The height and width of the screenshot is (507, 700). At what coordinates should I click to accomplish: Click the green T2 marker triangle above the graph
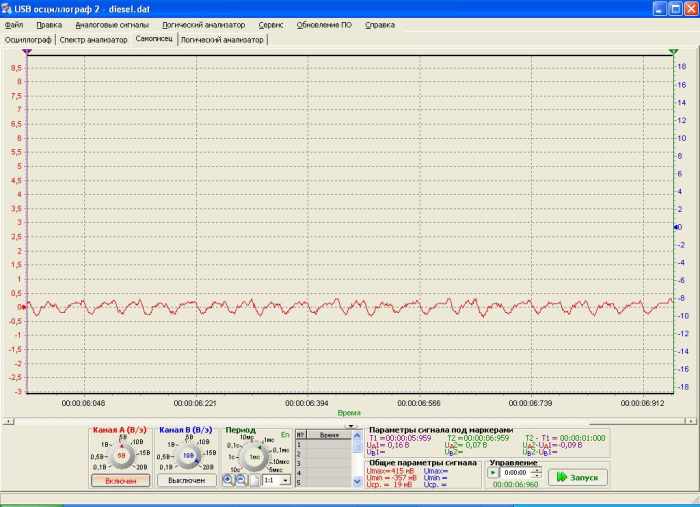[x=673, y=52]
